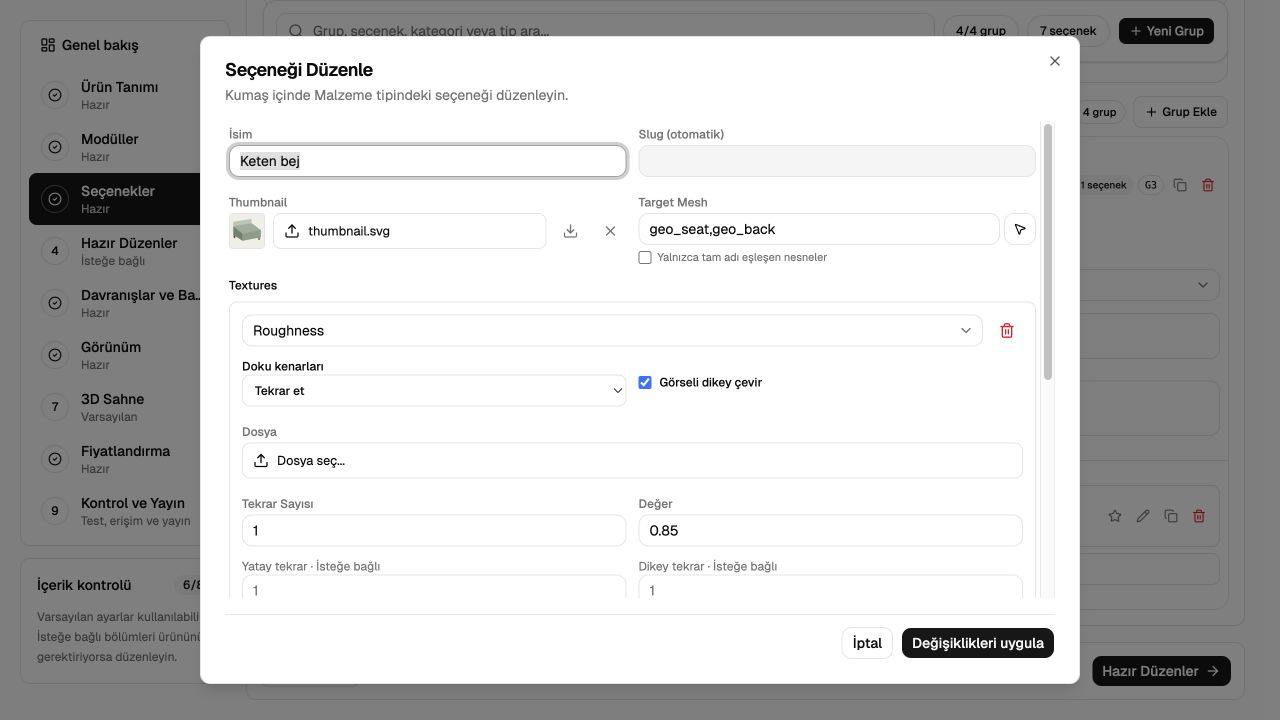Uncheck Görseli dikey çevir
Screen dimensions: 1280x720
click(x=645, y=382)
